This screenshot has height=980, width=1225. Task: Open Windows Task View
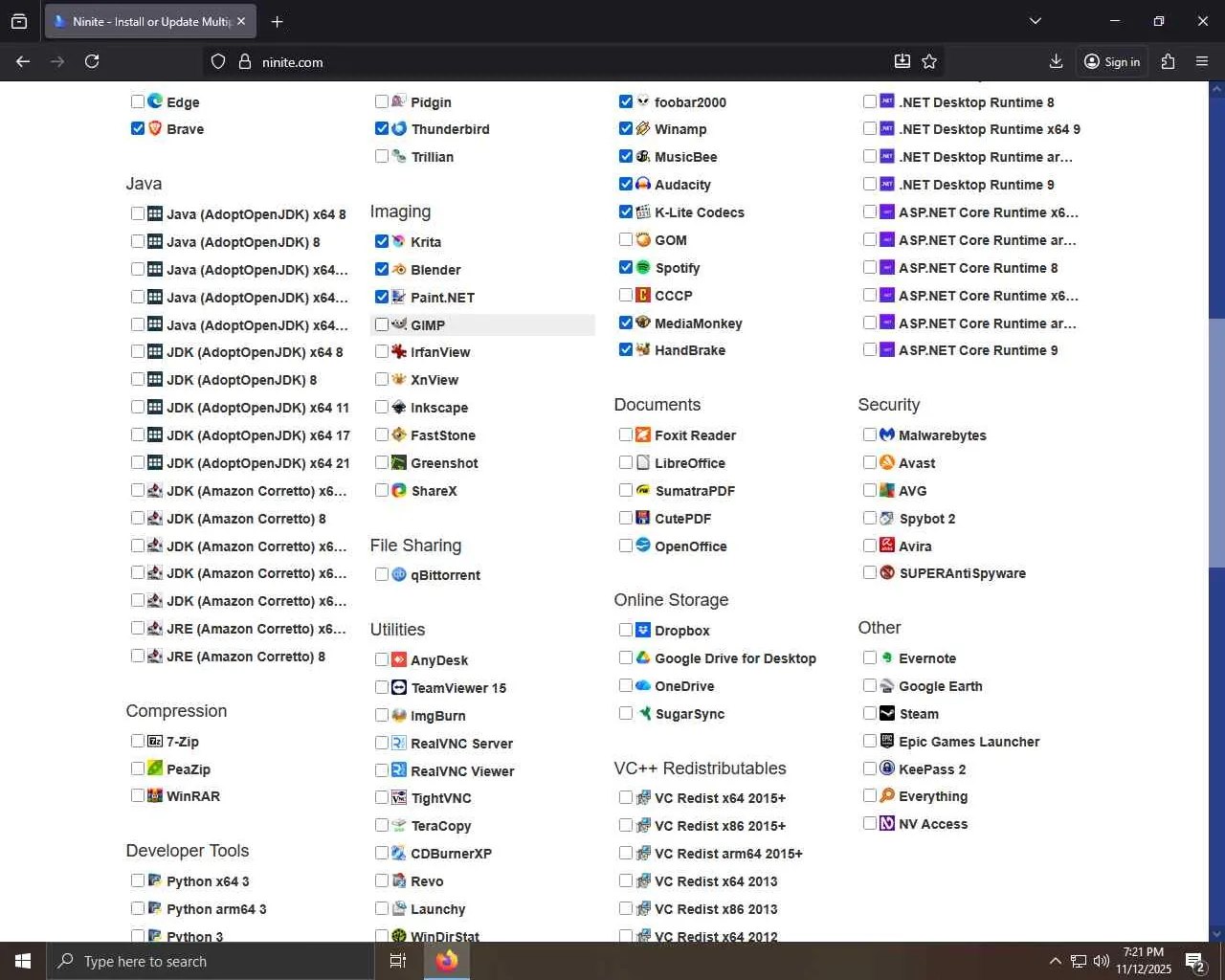tap(398, 961)
